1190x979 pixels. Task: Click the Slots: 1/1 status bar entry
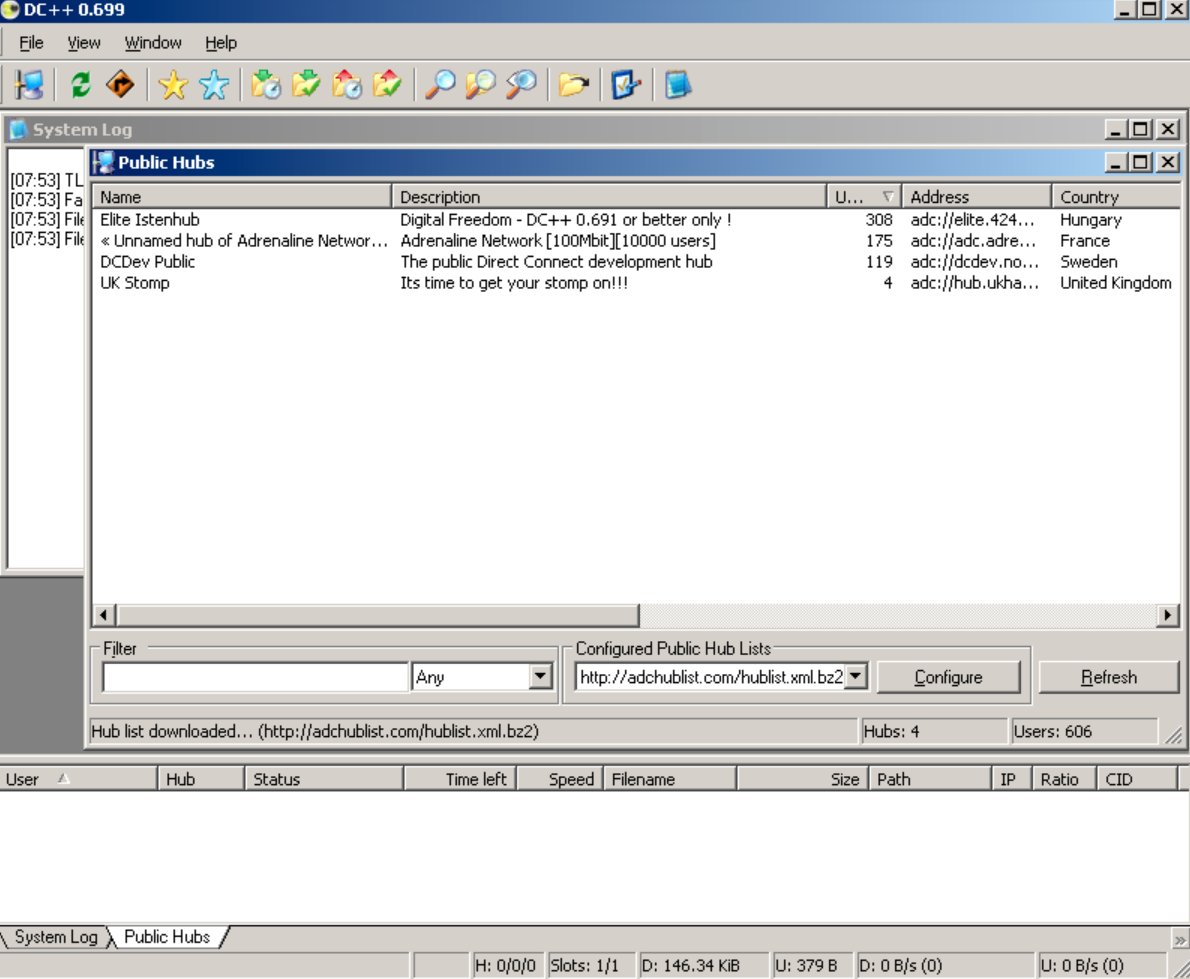[x=592, y=965]
